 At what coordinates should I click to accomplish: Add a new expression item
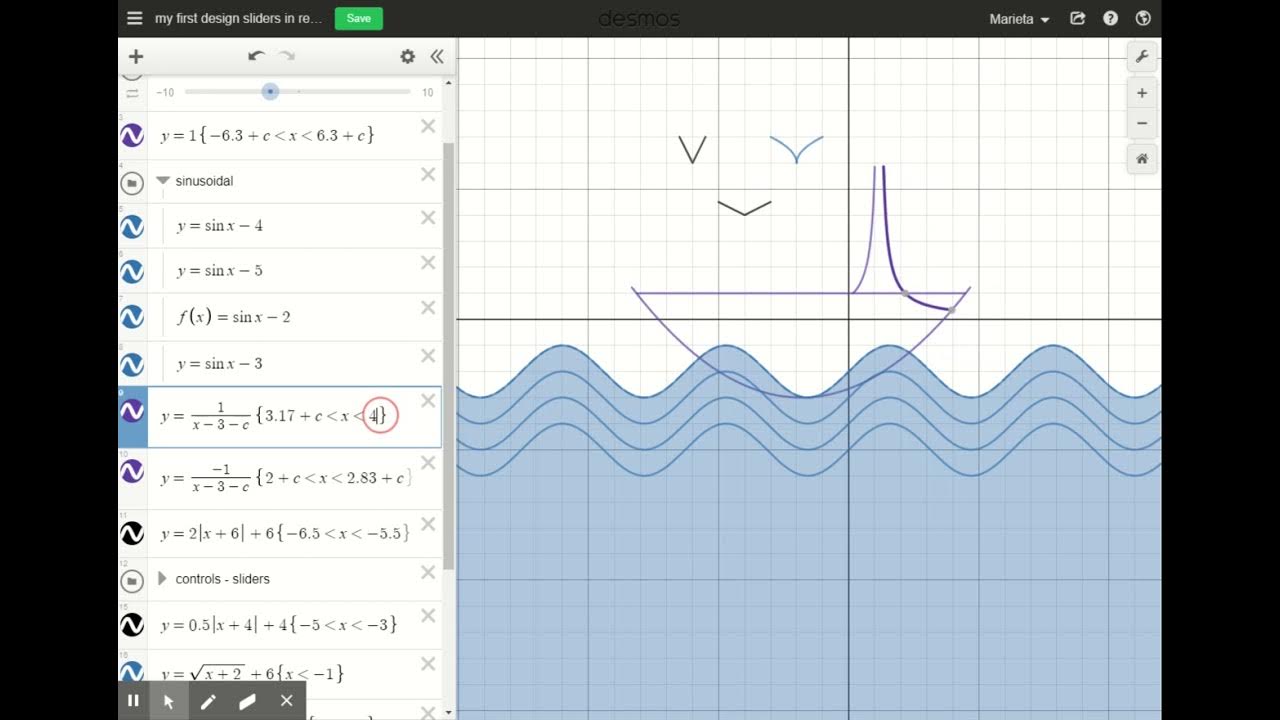pos(136,57)
